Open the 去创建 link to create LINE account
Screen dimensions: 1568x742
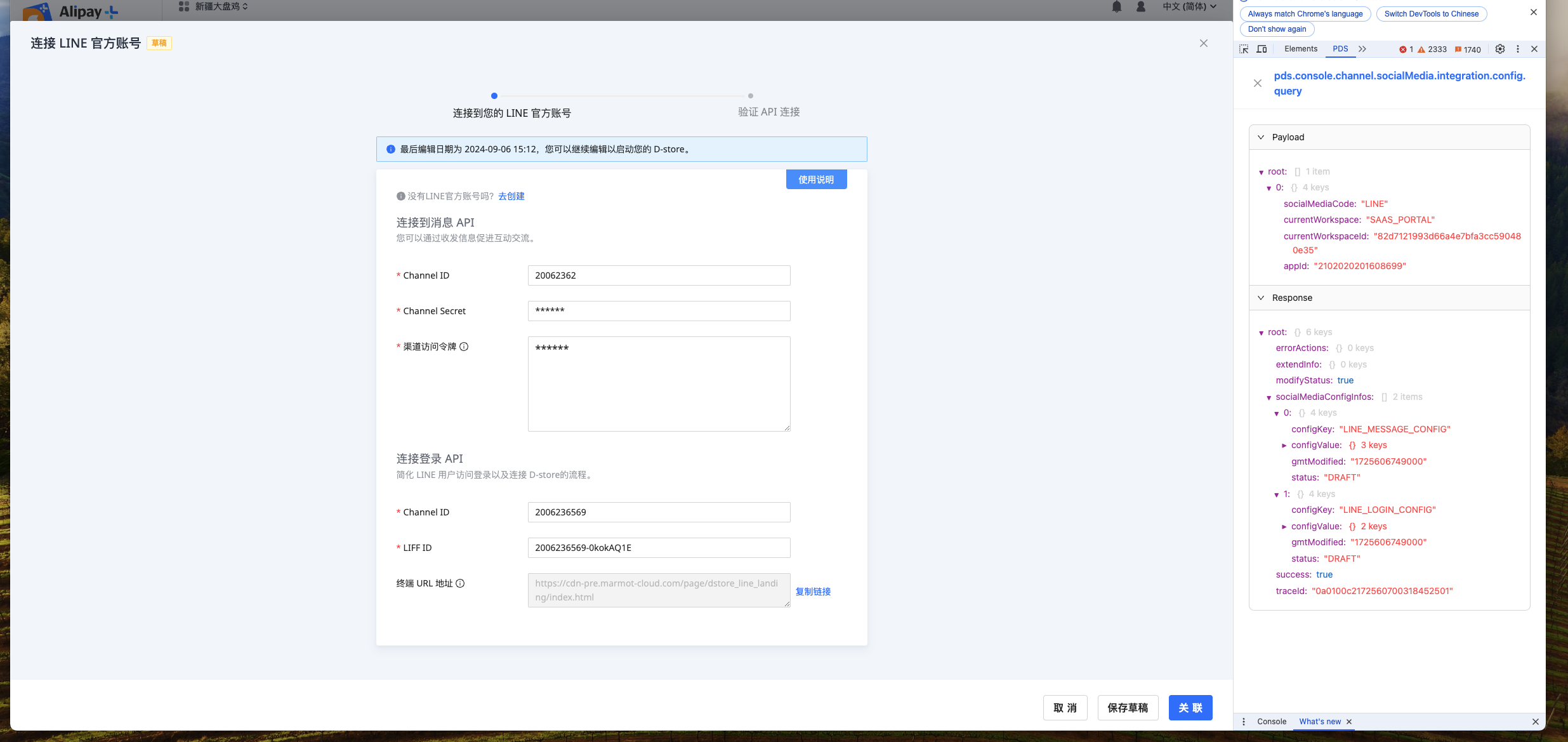(511, 196)
